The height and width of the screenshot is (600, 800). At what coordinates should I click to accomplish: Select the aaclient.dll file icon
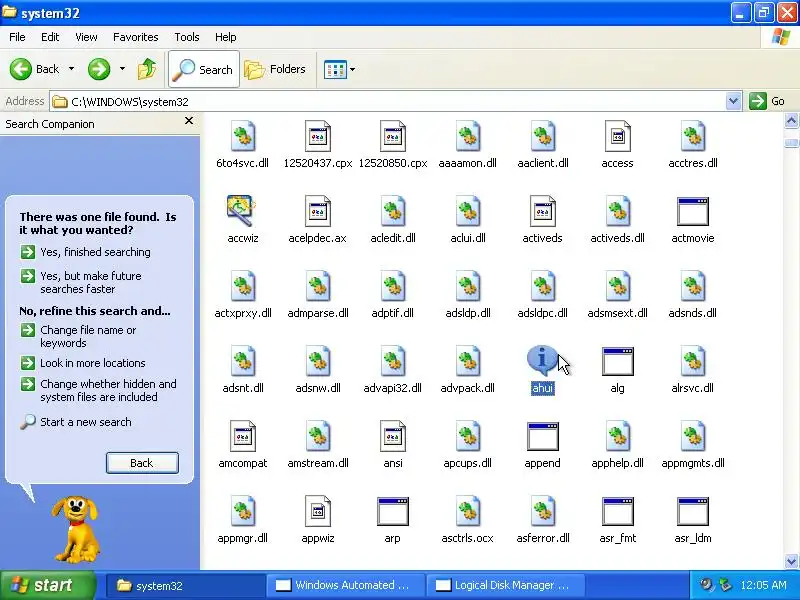(x=543, y=136)
